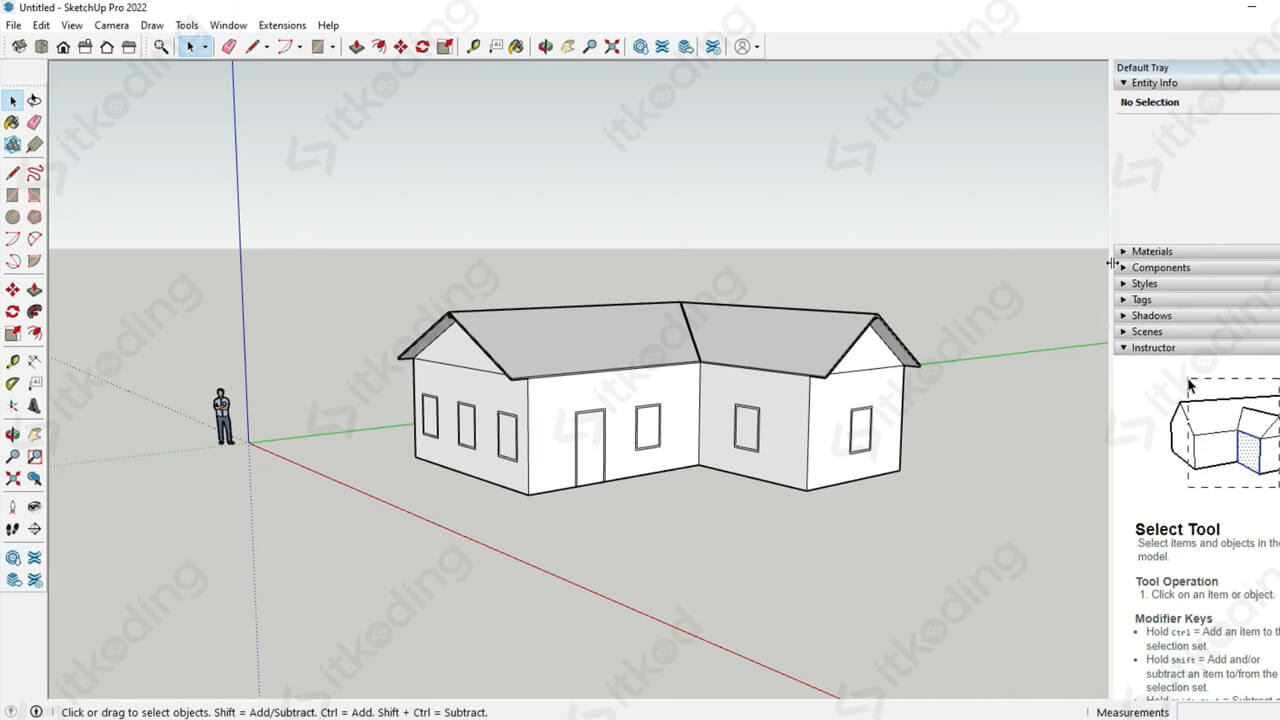Select Rotated Rectangle tool in left set

point(34,195)
